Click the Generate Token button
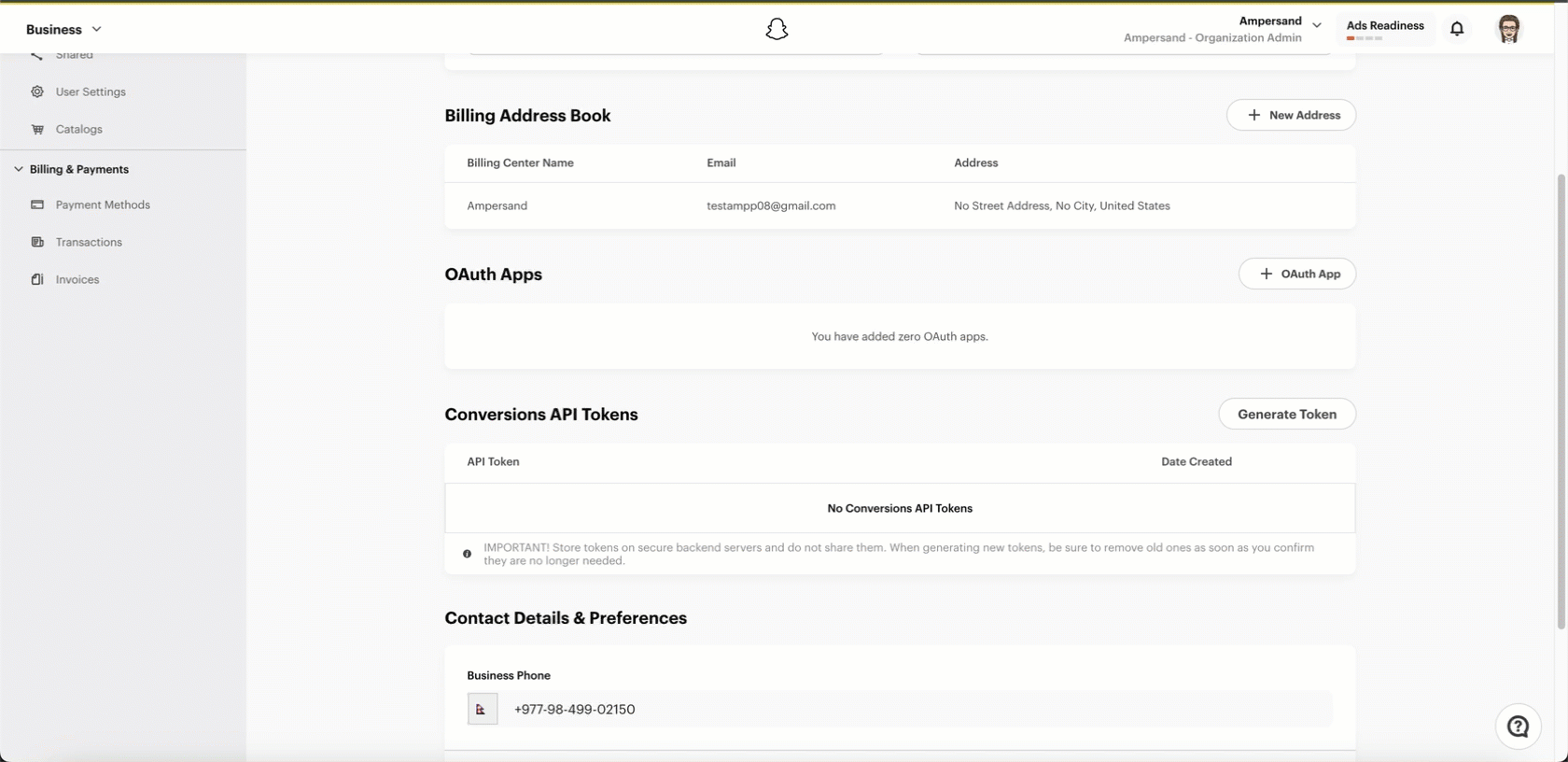Screen dimensions: 1568x762 point(1287,414)
